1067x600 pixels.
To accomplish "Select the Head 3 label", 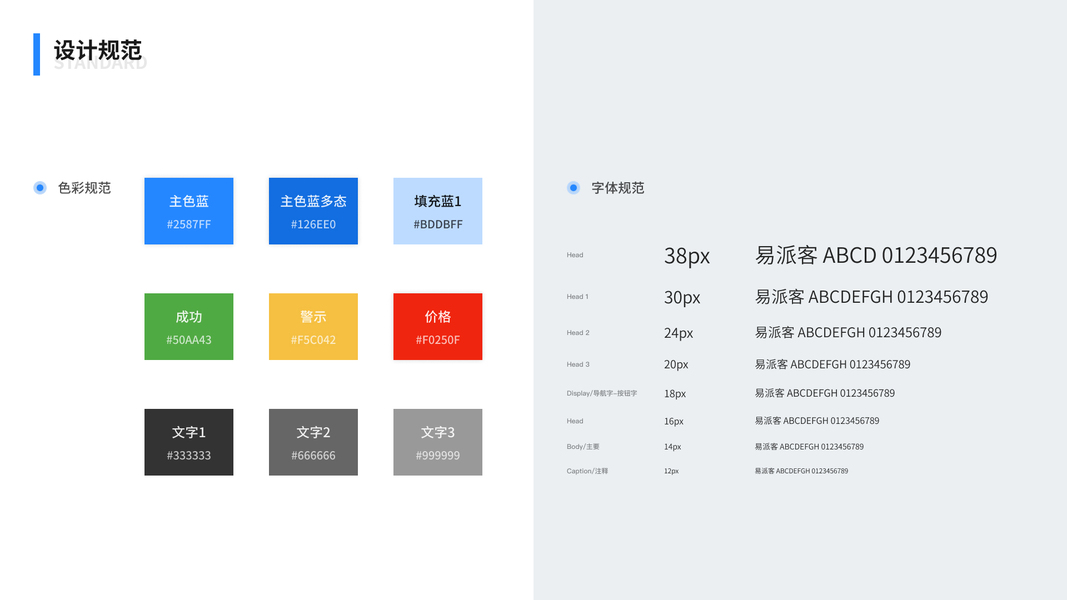I will (x=578, y=365).
